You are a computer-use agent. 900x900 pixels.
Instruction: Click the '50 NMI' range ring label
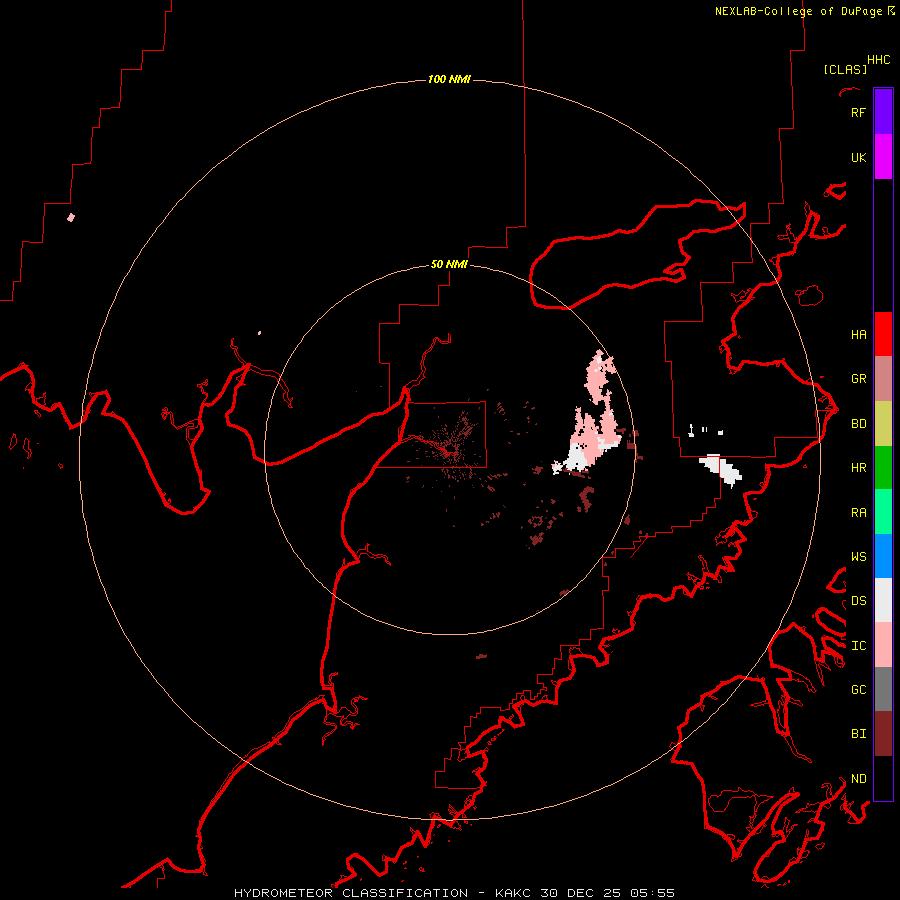449,264
